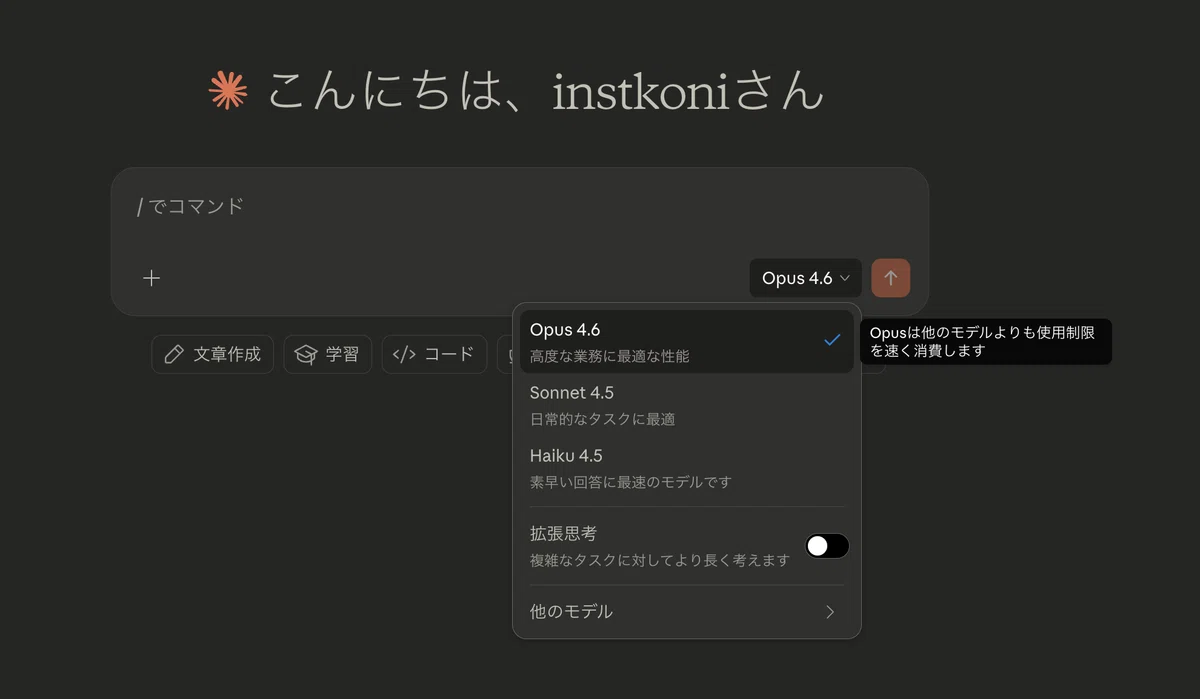This screenshot has height=699, width=1200.
Task: Choose Sonnet 4.5 from the model menu
Action: [686, 404]
